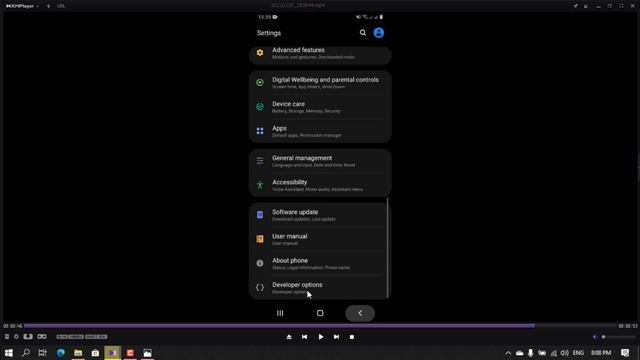Select Accessibility settings
640x360 pixels.
pyautogui.click(x=320, y=185)
